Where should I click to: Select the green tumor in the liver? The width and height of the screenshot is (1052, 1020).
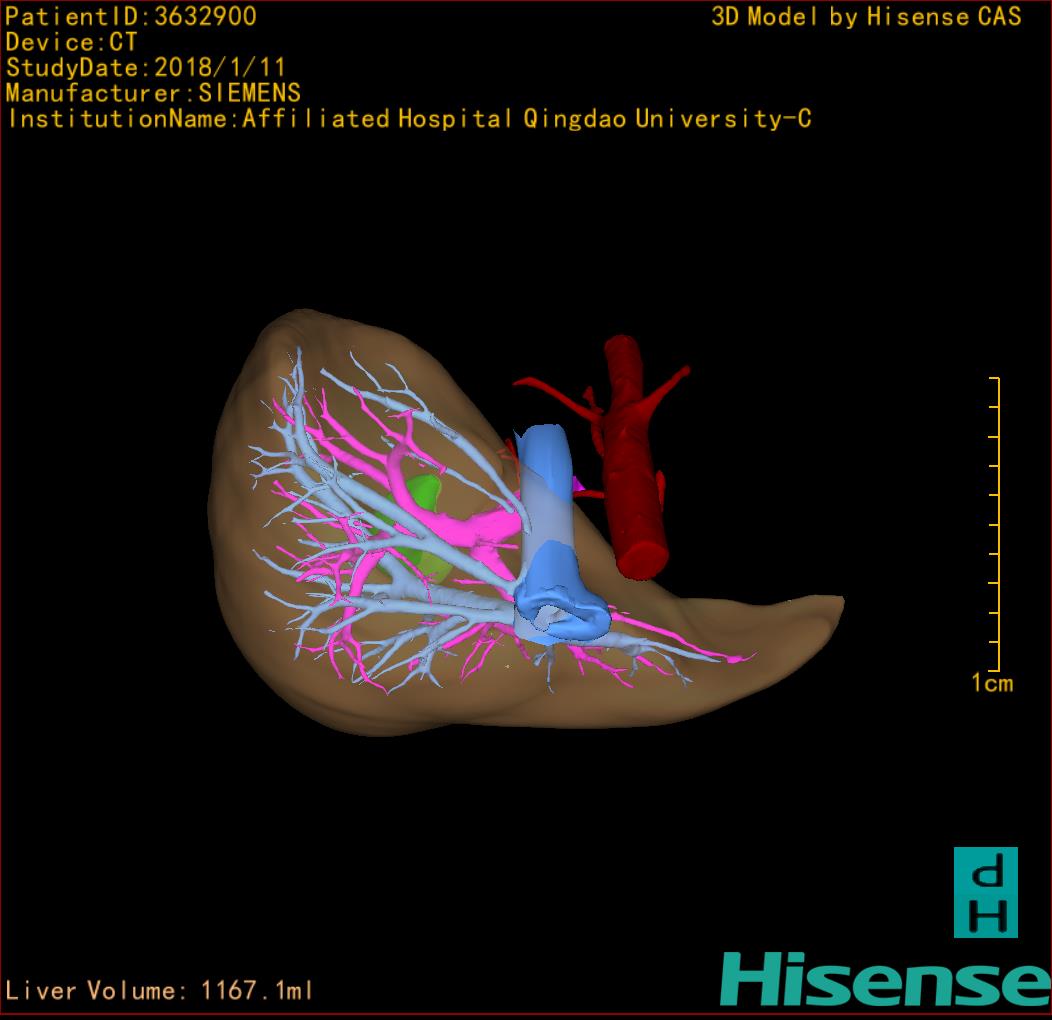pos(423,494)
